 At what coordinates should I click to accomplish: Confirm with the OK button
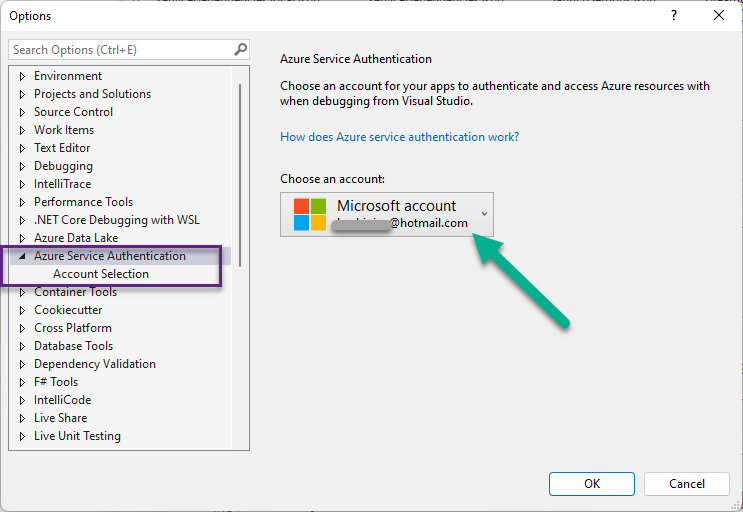pyautogui.click(x=592, y=484)
